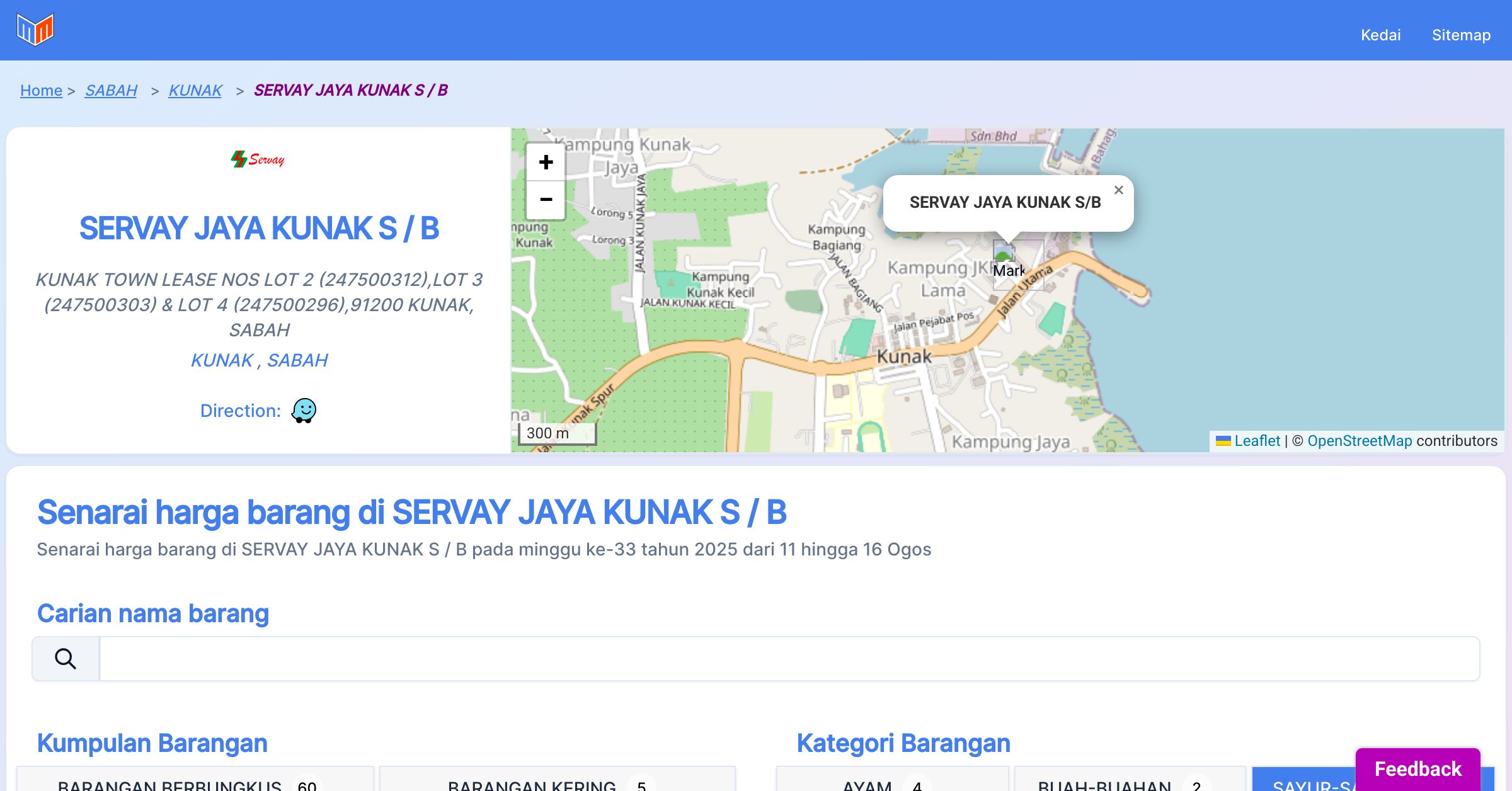Zoom out on the map
This screenshot has height=791, width=1512.
[x=546, y=200]
